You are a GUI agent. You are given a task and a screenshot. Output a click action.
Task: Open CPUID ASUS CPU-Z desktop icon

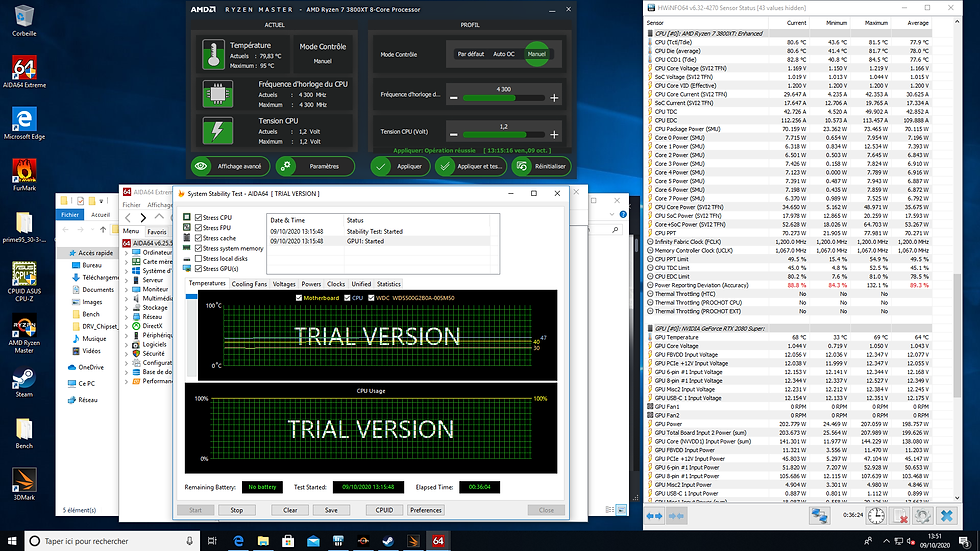coord(24,281)
